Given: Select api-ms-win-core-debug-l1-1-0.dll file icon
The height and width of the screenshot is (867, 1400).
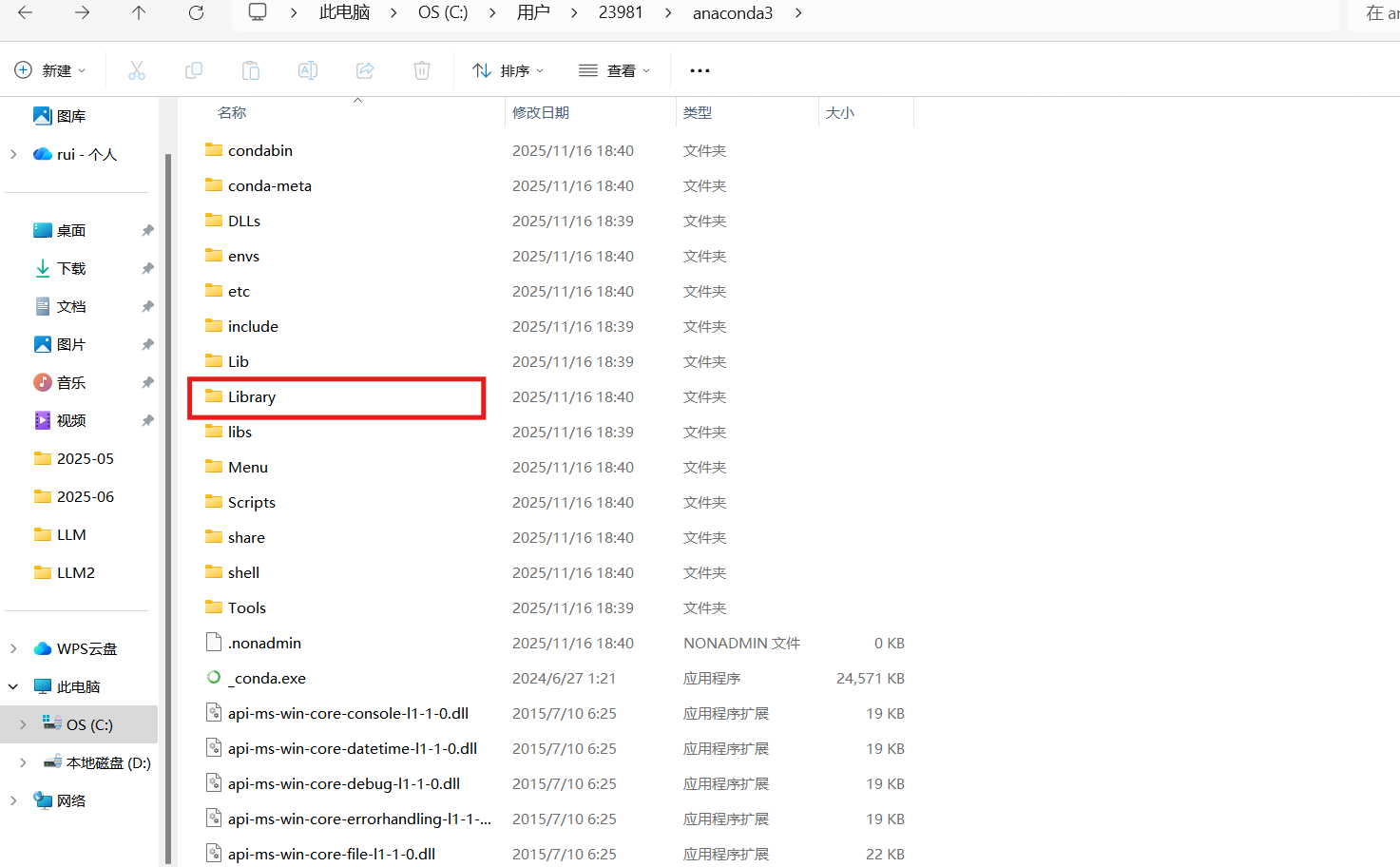Looking at the screenshot, I should pos(214,783).
